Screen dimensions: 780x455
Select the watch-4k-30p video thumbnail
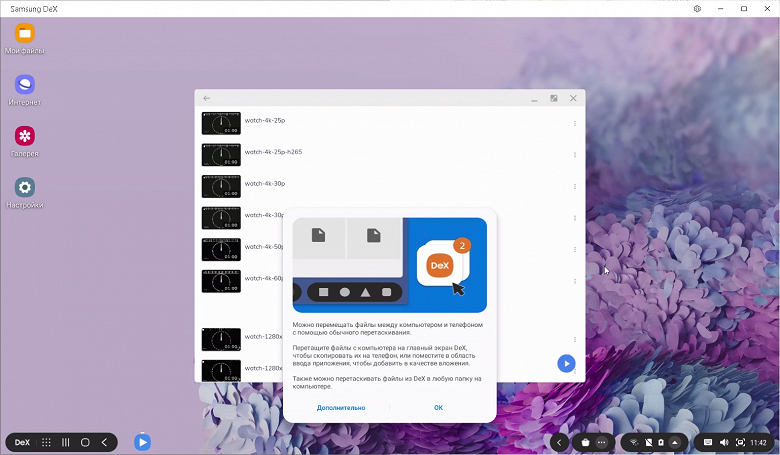coord(221,186)
